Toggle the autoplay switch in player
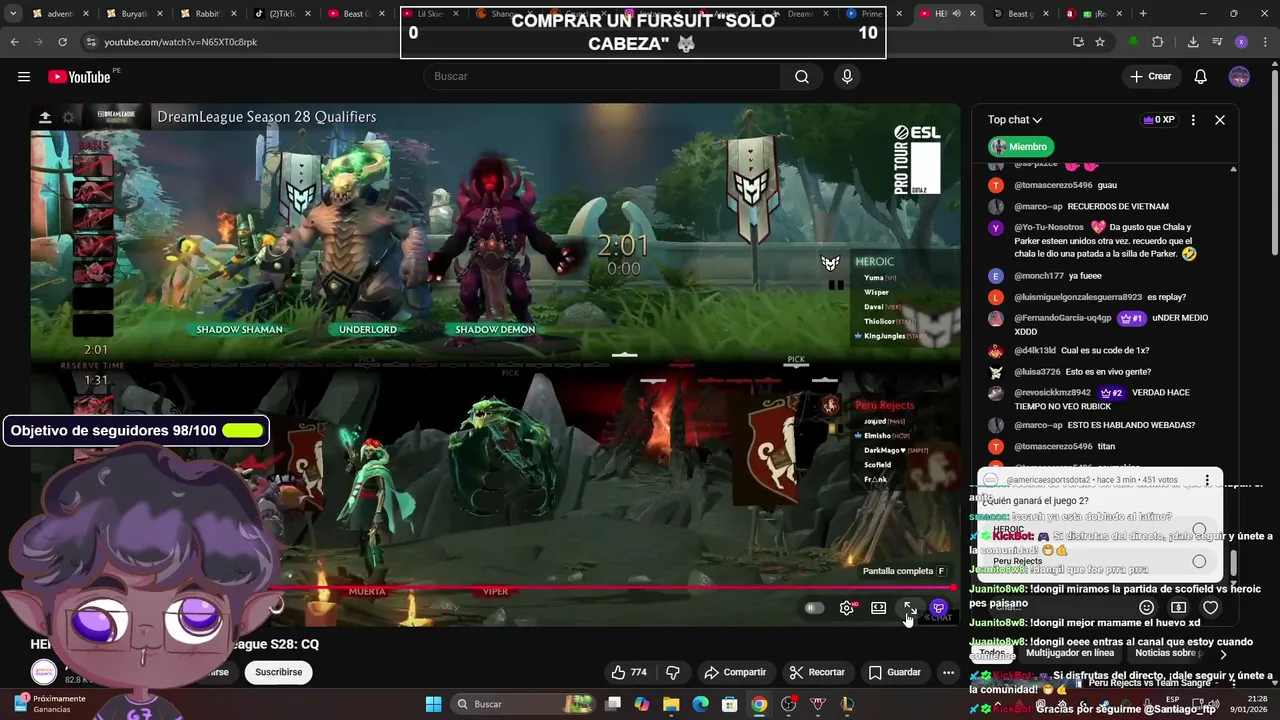 tap(815, 608)
